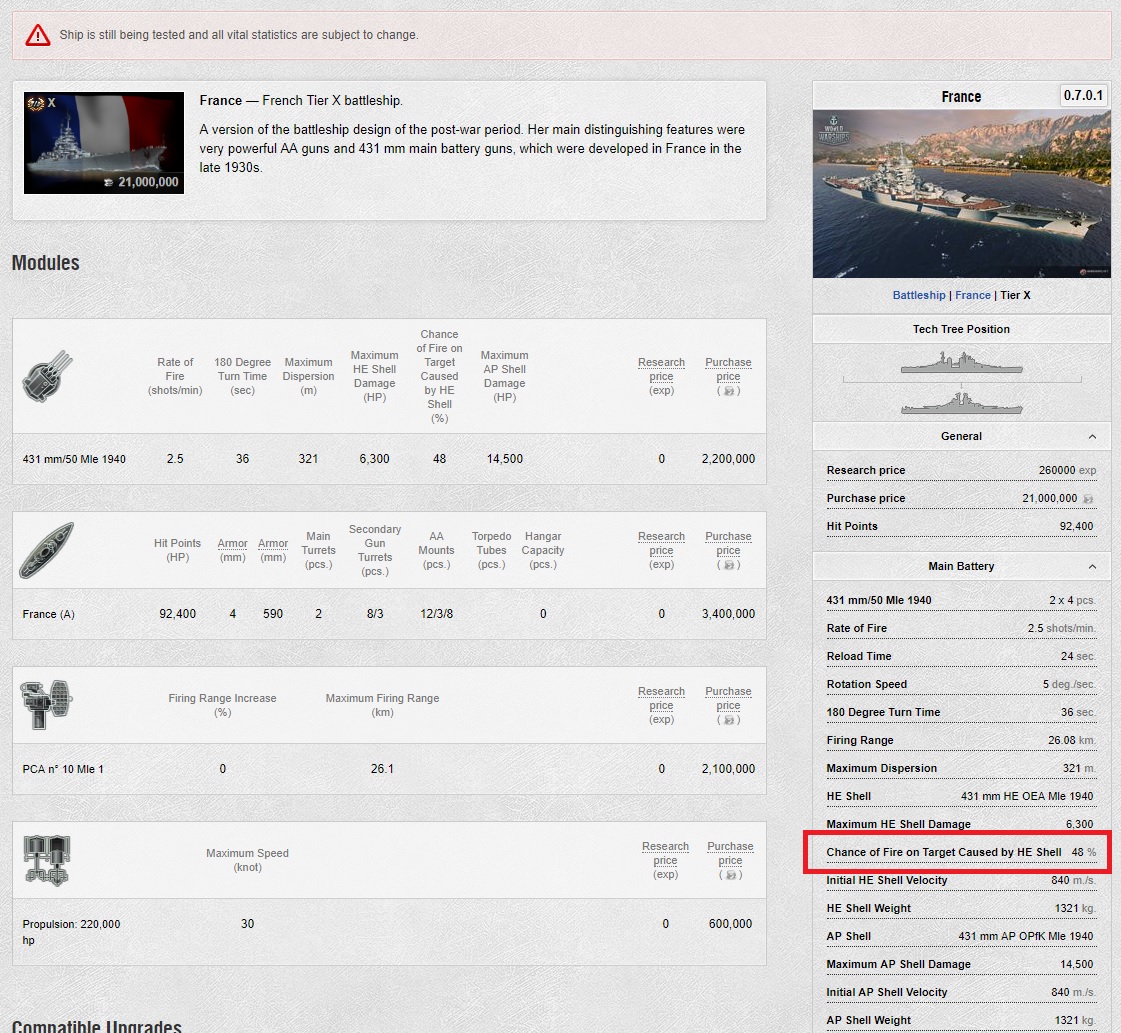Click the credits icon in the main battery table's Purchase price header
The height and width of the screenshot is (1033, 1121).
click(x=729, y=391)
